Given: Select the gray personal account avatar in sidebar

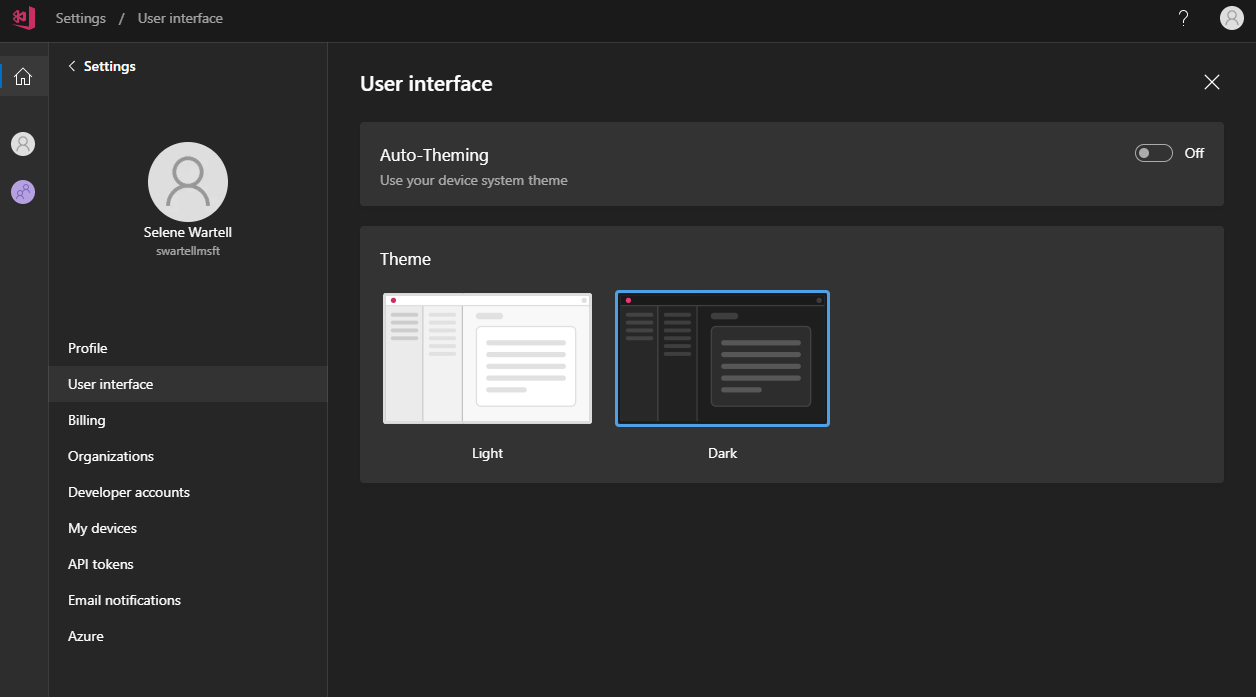Looking at the screenshot, I should pyautogui.click(x=23, y=144).
